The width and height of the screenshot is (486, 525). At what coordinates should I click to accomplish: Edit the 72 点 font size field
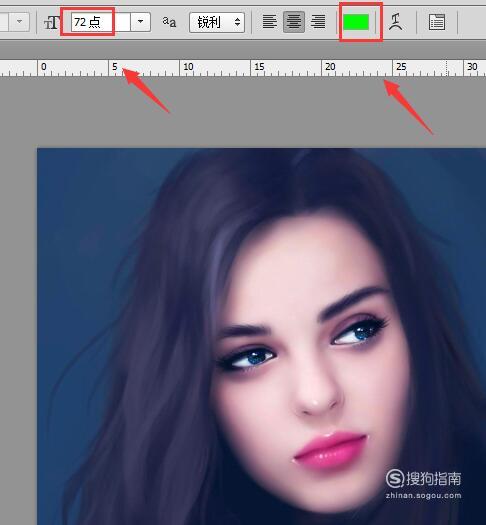pyautogui.click(x=100, y=22)
